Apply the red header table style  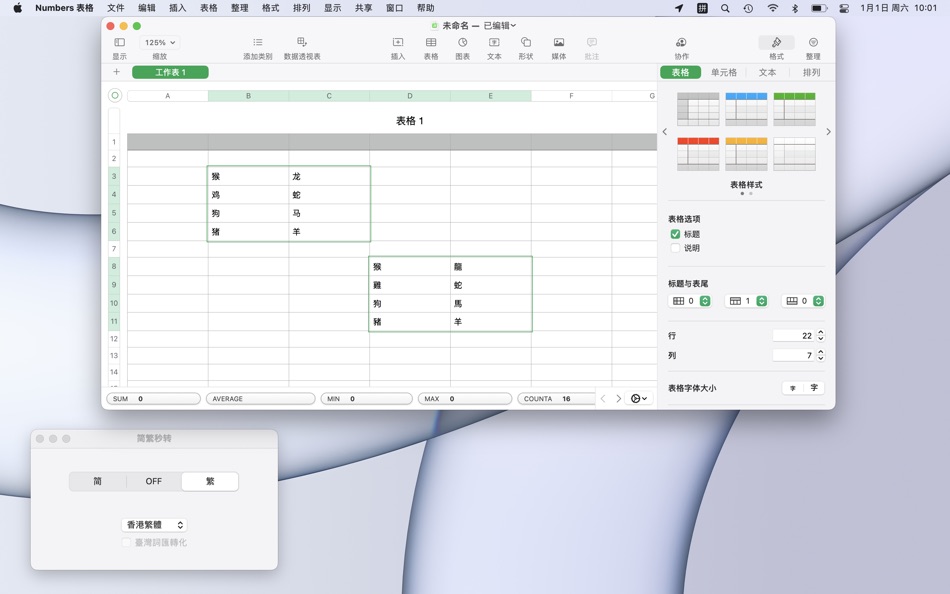pos(698,154)
